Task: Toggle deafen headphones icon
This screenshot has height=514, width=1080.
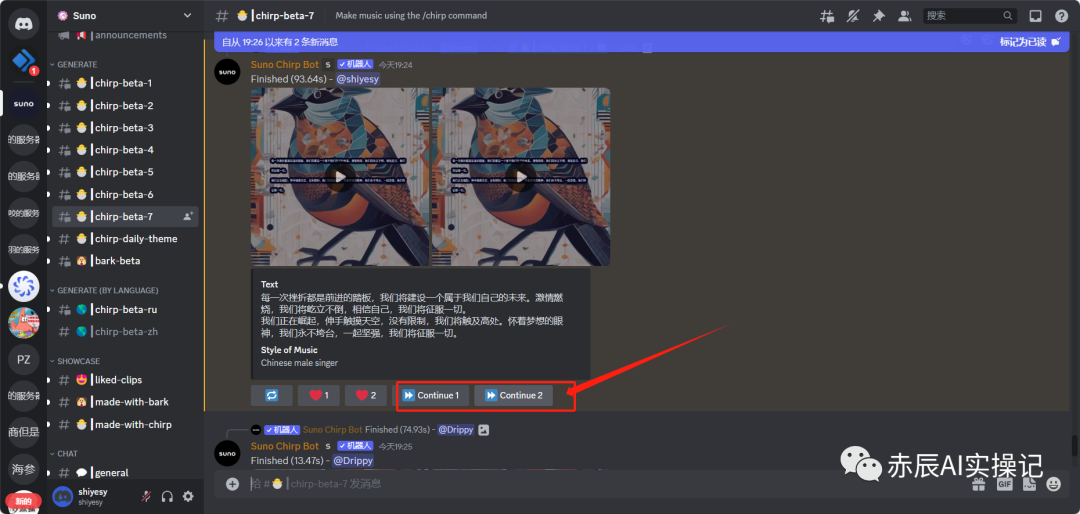Action: 167,496
